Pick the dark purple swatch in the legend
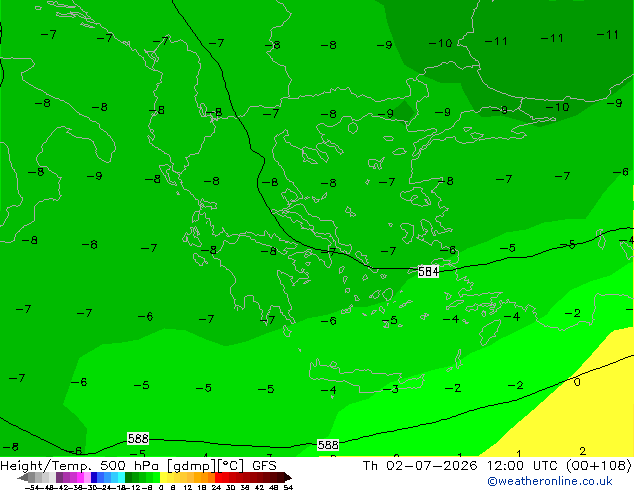The height and width of the screenshot is (490, 634). (x=59, y=477)
